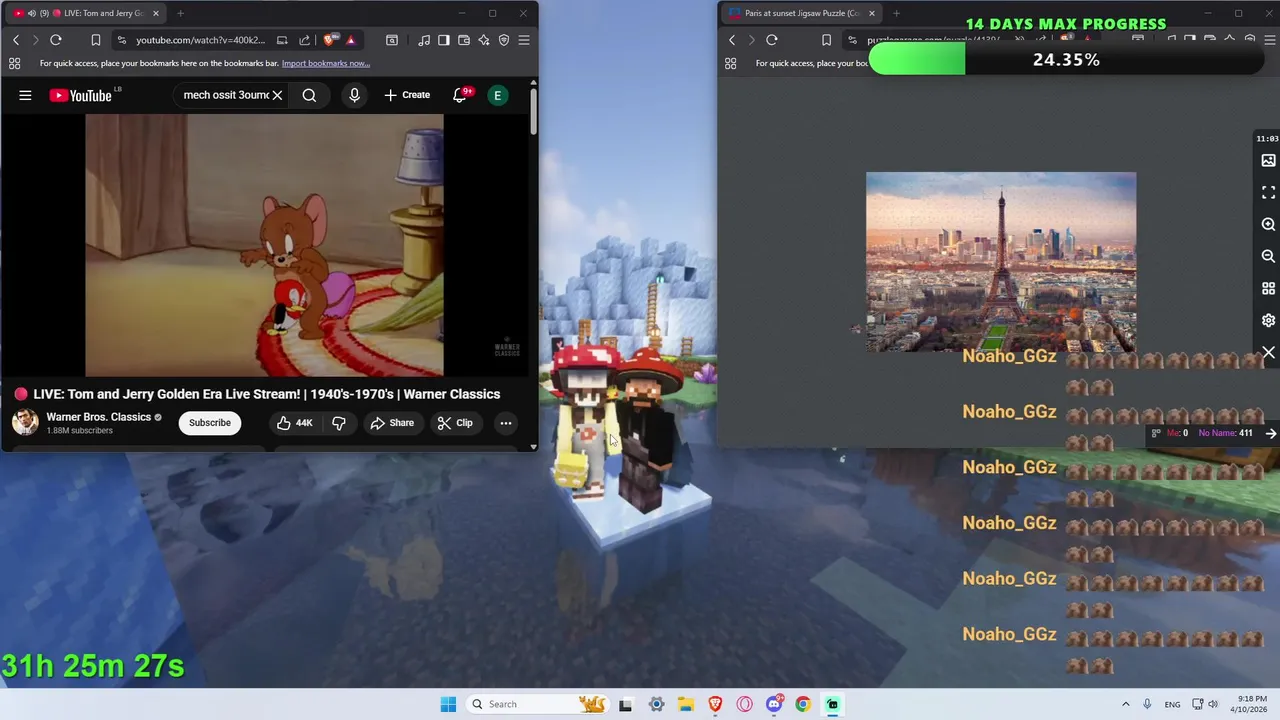Open the music playlist icon in YouTube window toolbar

point(424,40)
